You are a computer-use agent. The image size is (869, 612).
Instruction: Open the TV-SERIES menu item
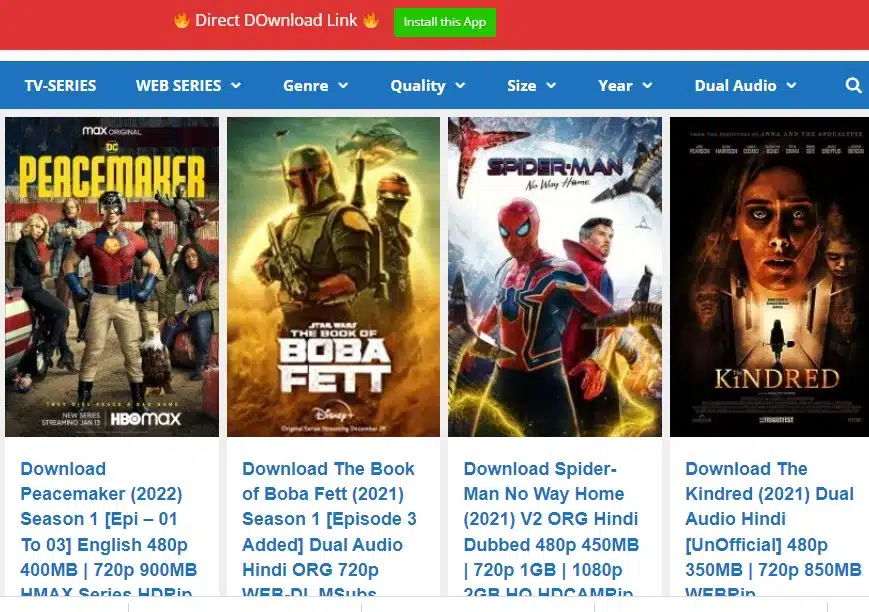60,85
